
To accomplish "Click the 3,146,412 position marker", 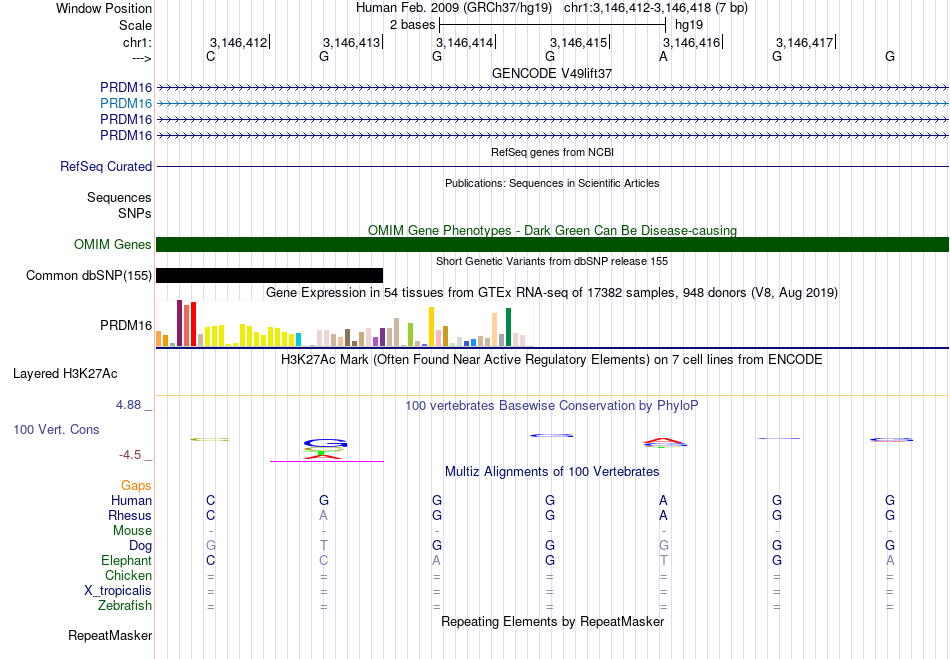I will pyautogui.click(x=238, y=43).
